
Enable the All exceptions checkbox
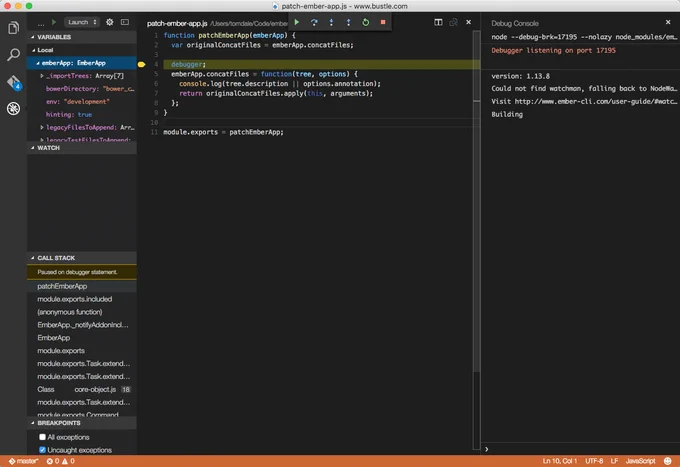pyautogui.click(x=42, y=437)
